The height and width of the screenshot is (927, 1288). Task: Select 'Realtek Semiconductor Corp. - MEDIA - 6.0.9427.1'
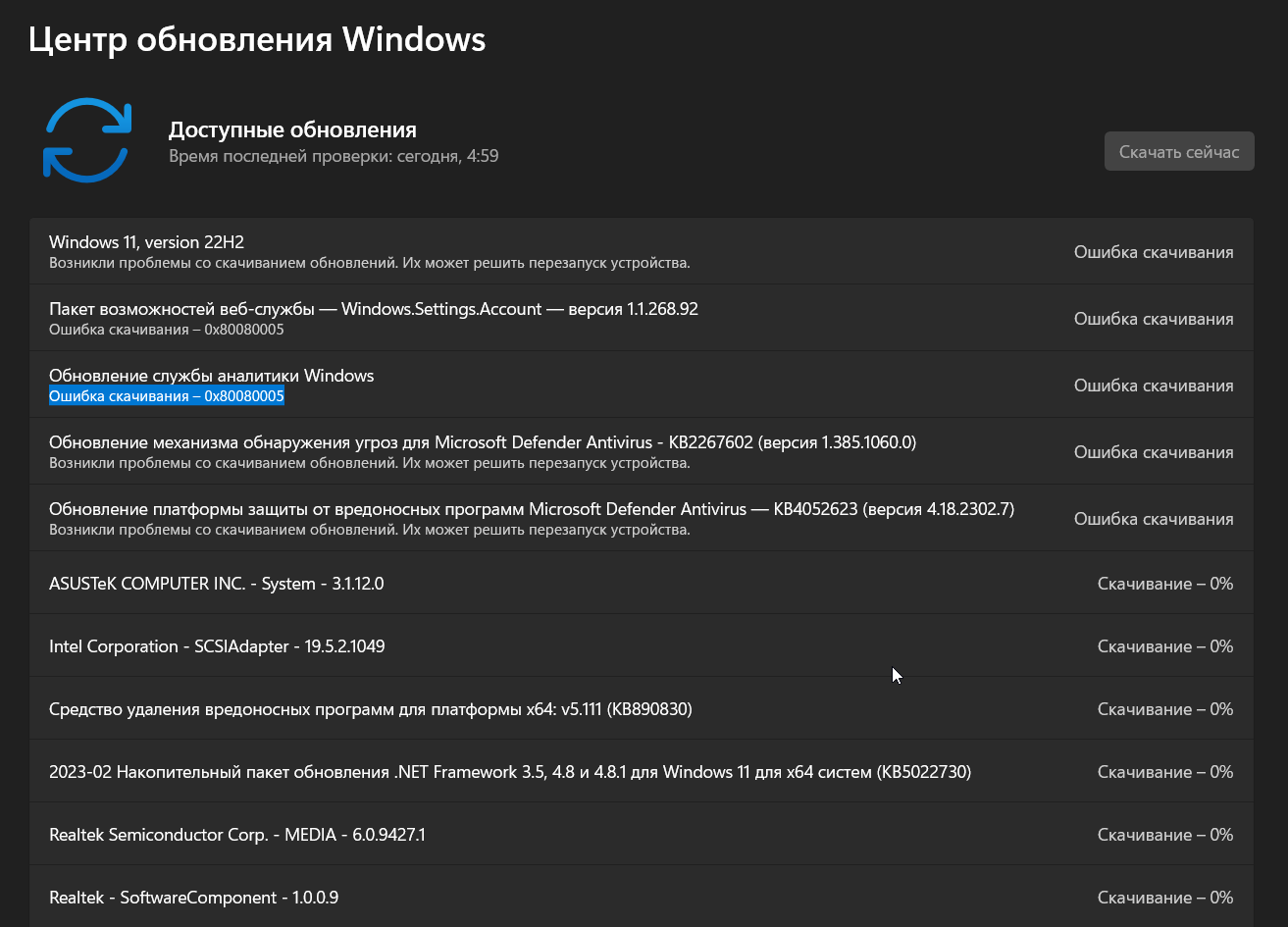click(x=237, y=835)
